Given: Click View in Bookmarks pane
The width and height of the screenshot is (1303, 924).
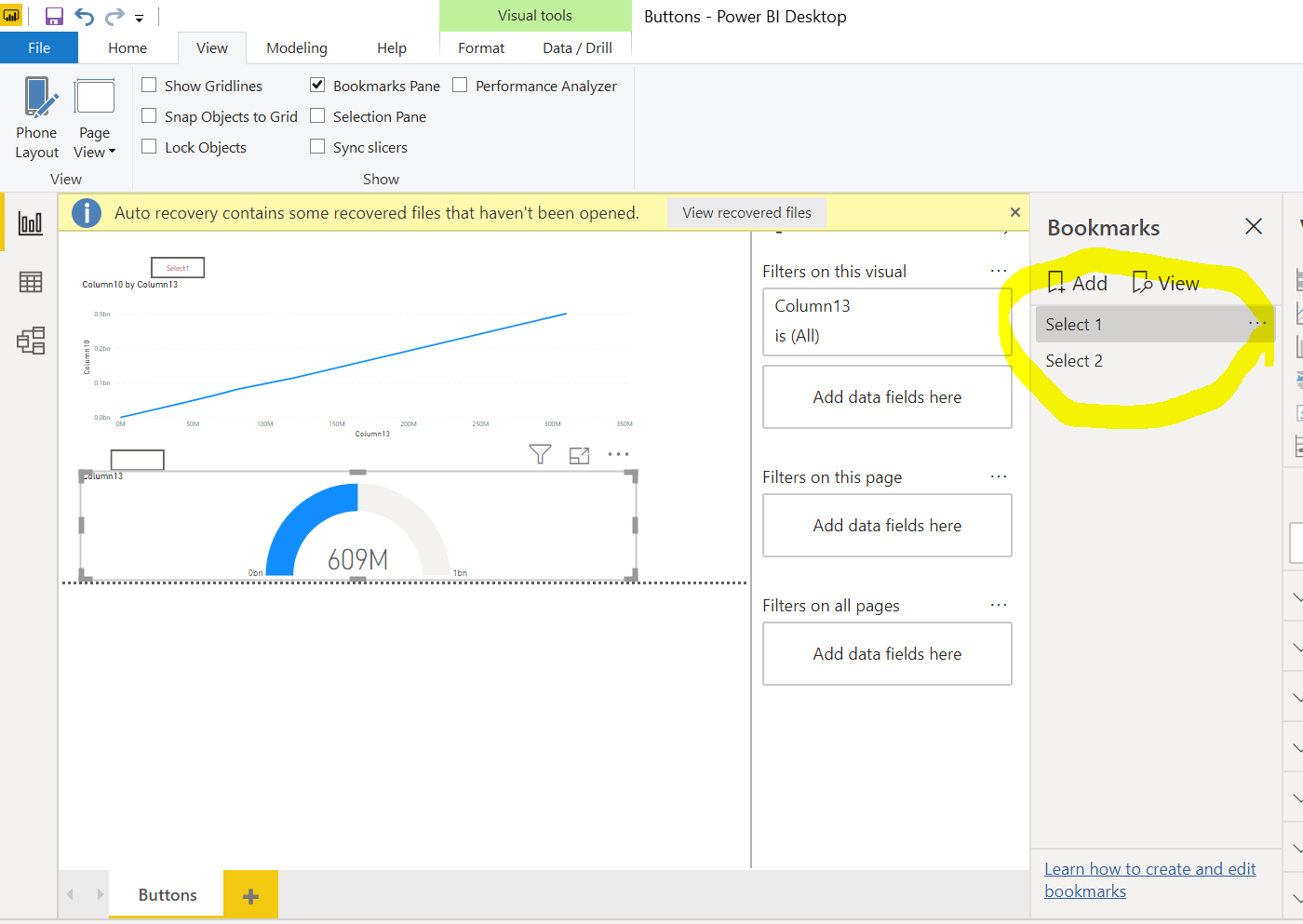Looking at the screenshot, I should 1165,283.
